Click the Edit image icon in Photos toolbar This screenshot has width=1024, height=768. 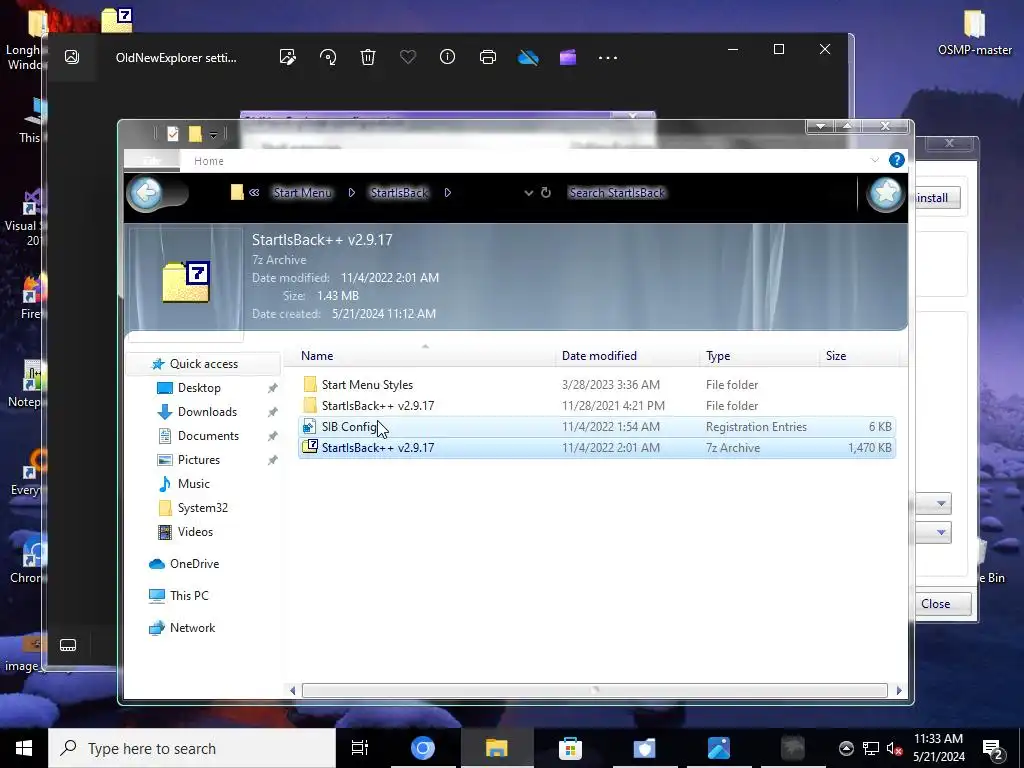[287, 57]
